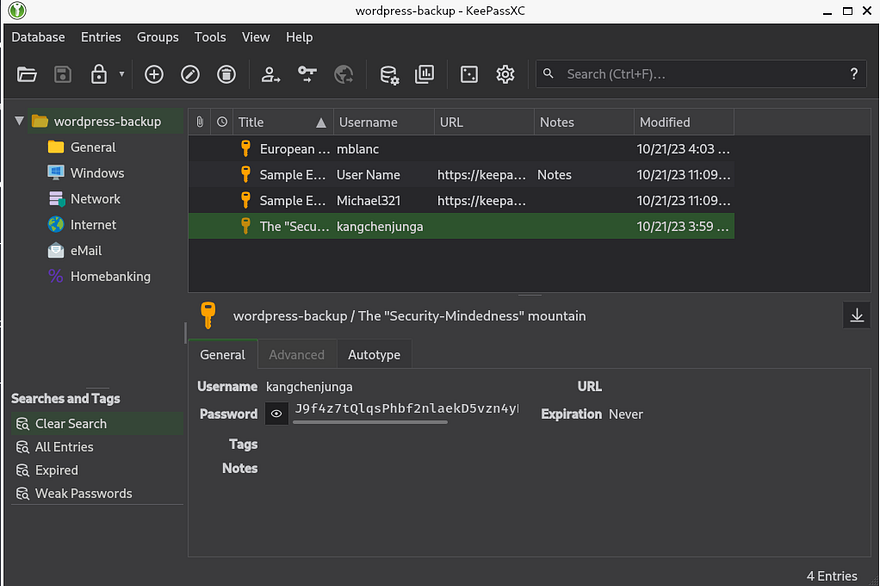Delete the selected entry with trash icon
The height and width of the screenshot is (586, 880).
point(227,74)
